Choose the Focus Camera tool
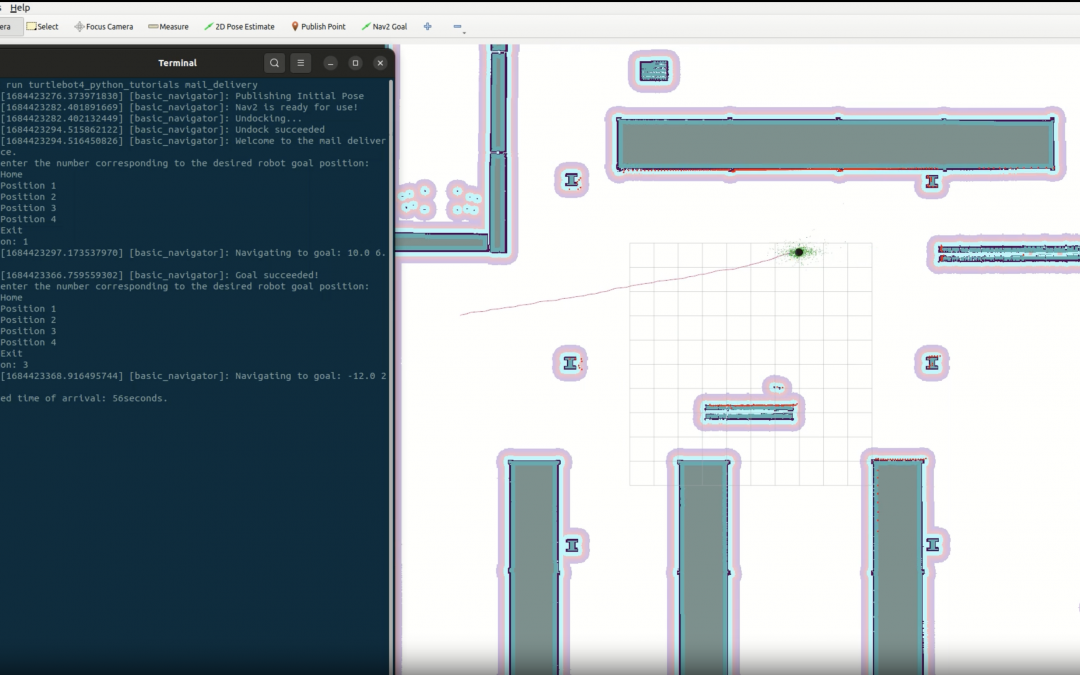1080x675 pixels. click(103, 27)
